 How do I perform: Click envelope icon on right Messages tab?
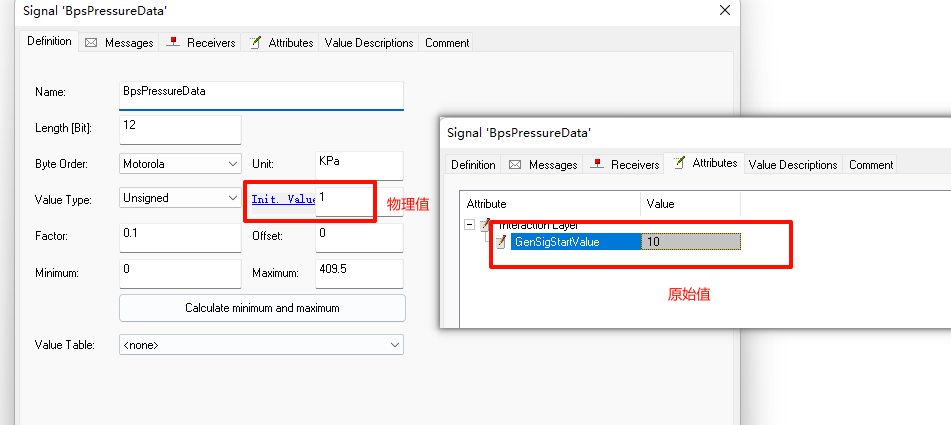(515, 165)
